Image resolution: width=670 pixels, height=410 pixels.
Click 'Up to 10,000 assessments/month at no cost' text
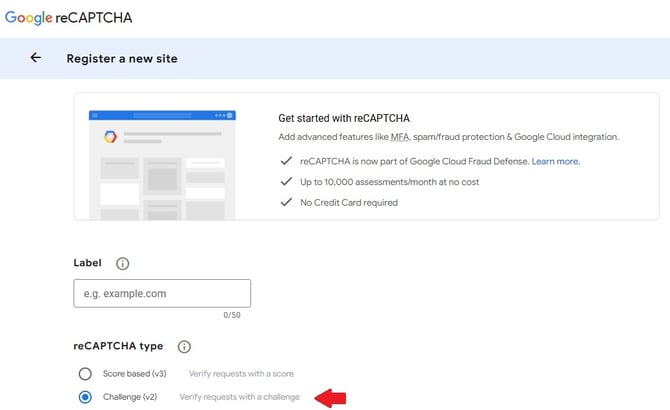[389, 182]
